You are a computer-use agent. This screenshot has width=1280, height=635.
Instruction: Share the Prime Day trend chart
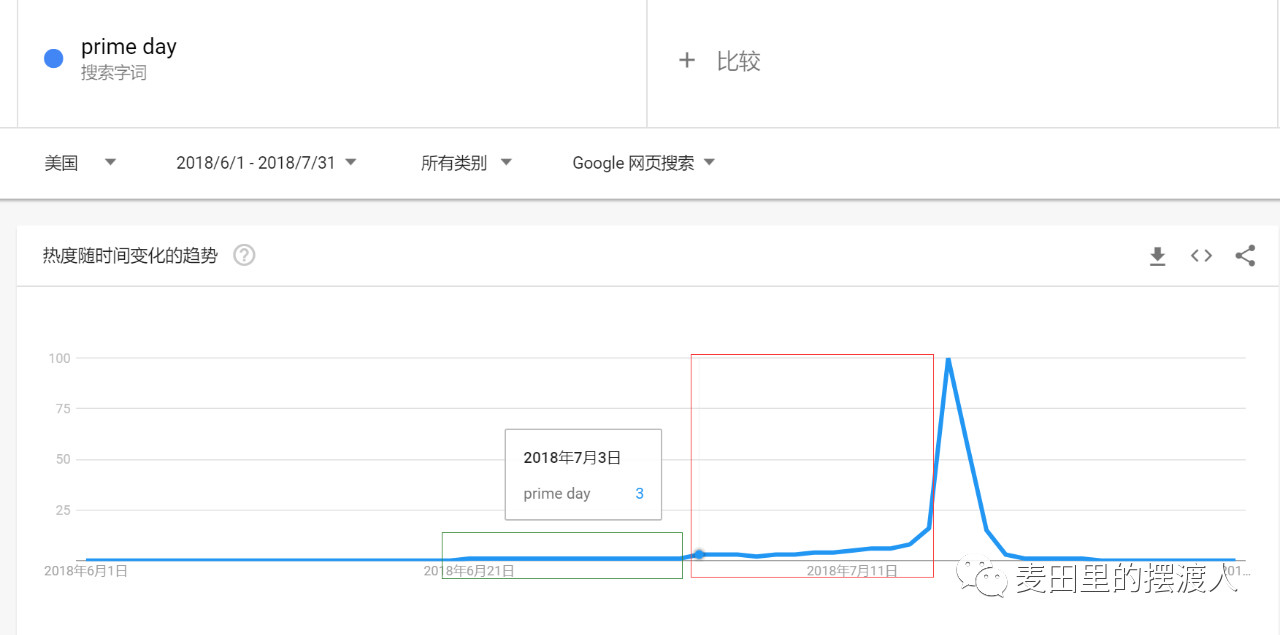[1245, 256]
